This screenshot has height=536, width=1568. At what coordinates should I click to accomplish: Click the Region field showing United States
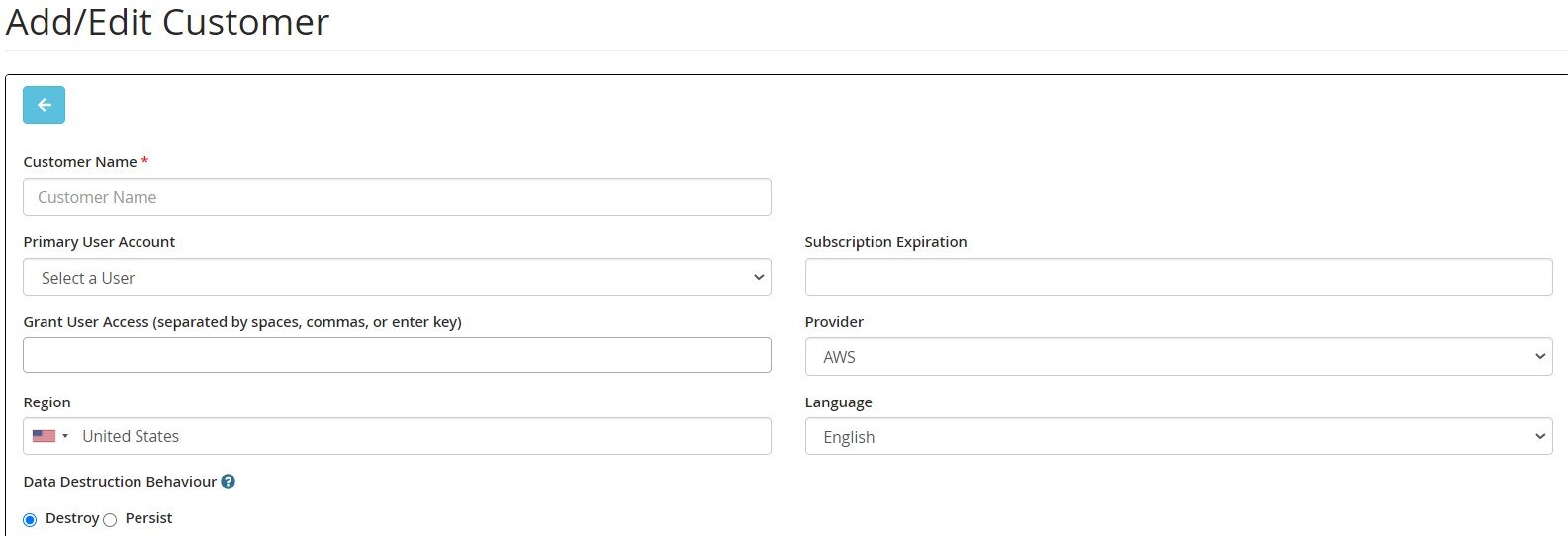(x=397, y=436)
